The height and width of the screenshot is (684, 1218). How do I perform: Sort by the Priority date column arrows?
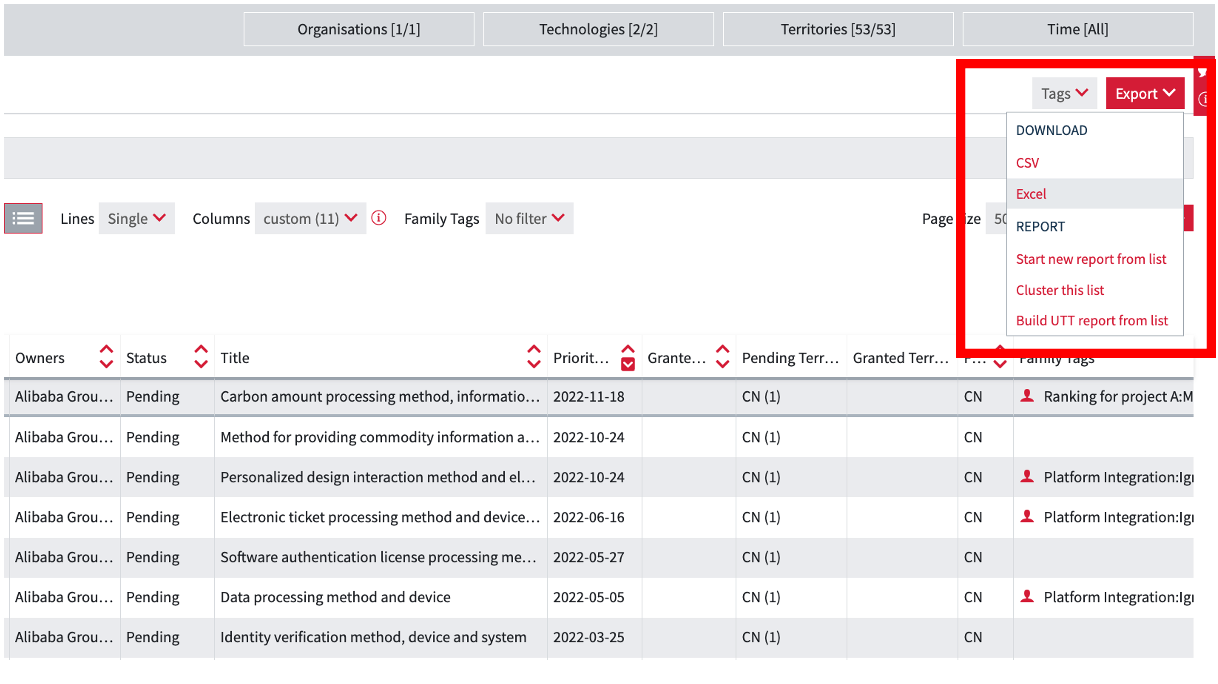(x=628, y=357)
